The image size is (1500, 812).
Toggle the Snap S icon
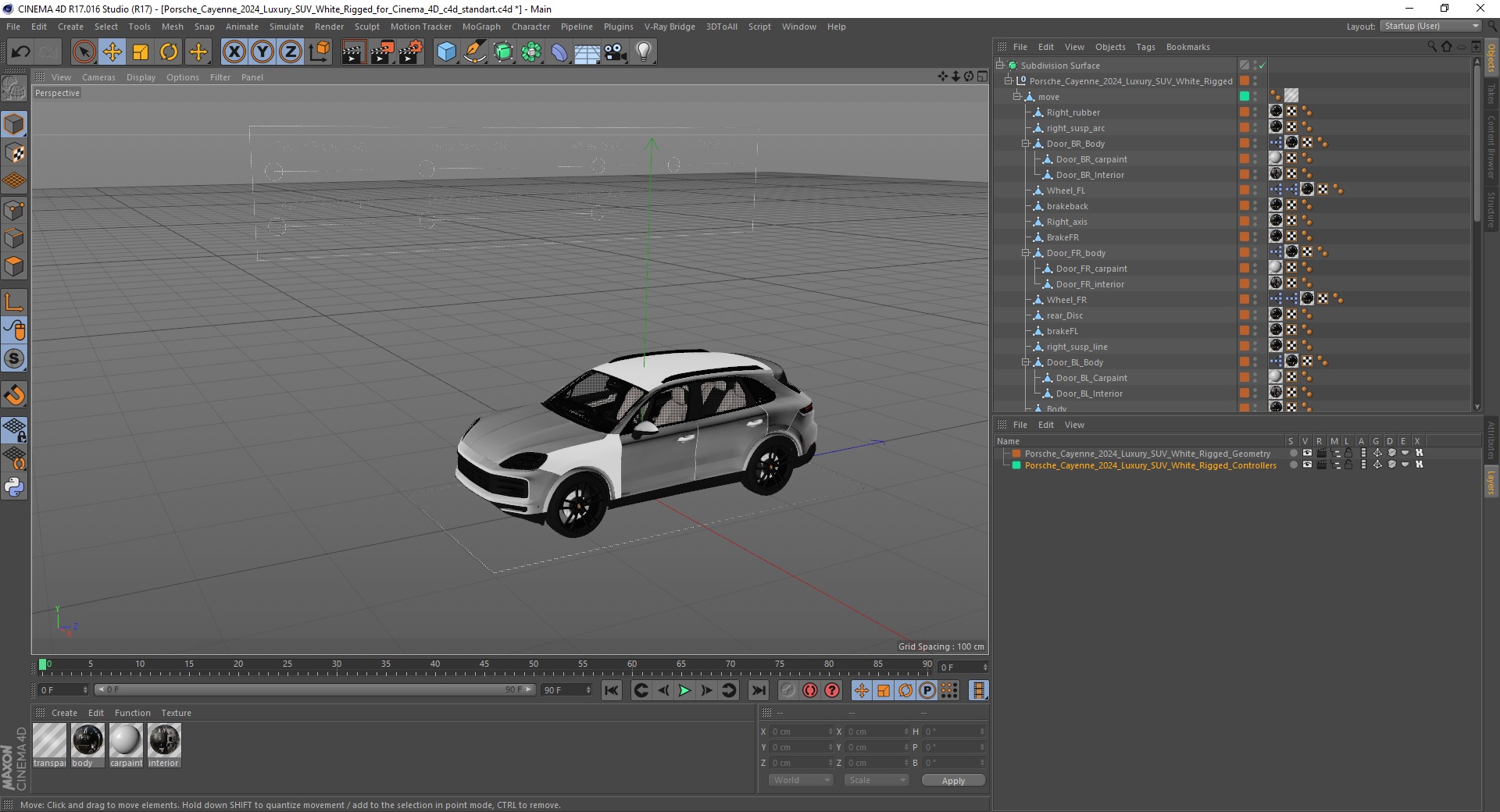coord(14,359)
